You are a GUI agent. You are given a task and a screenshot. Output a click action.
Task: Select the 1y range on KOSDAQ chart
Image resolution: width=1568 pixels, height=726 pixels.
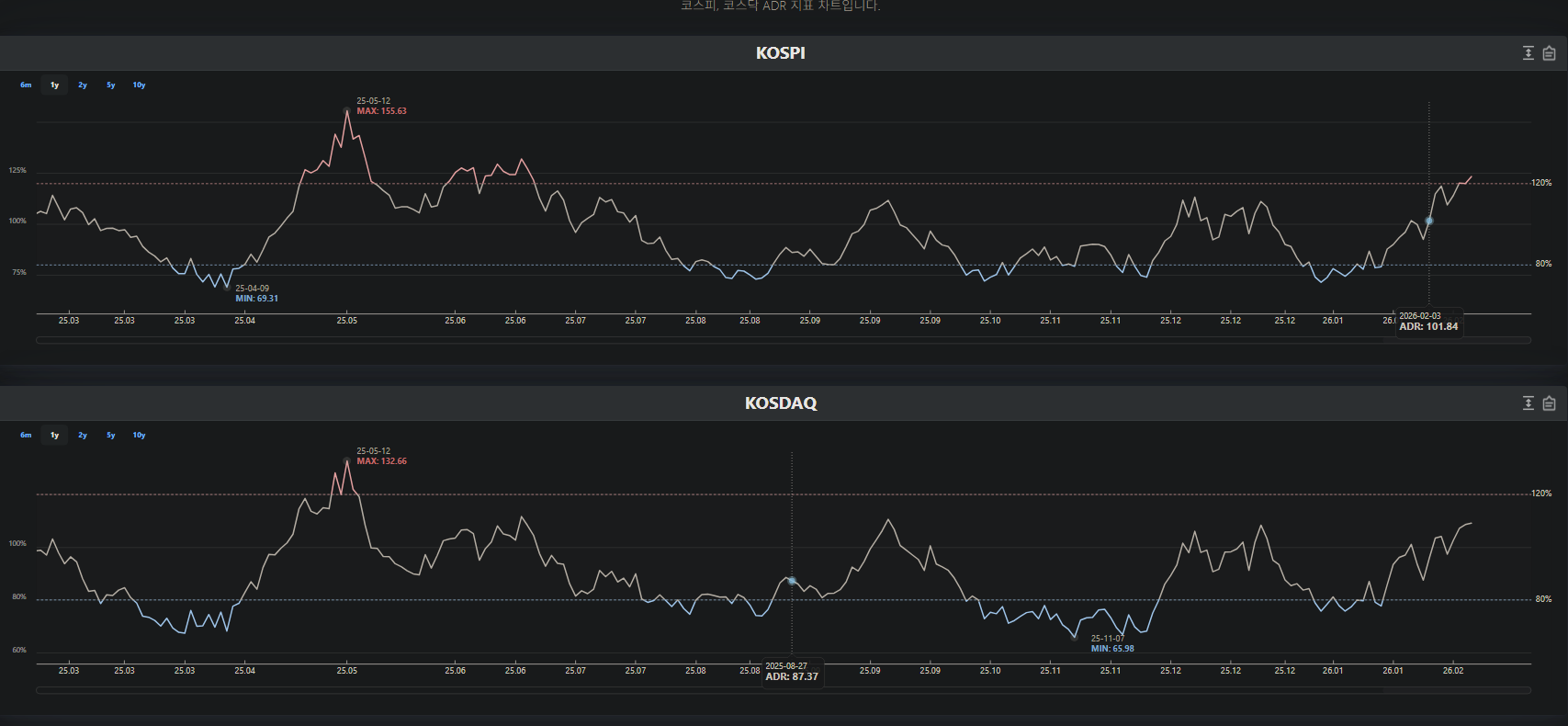coord(54,436)
